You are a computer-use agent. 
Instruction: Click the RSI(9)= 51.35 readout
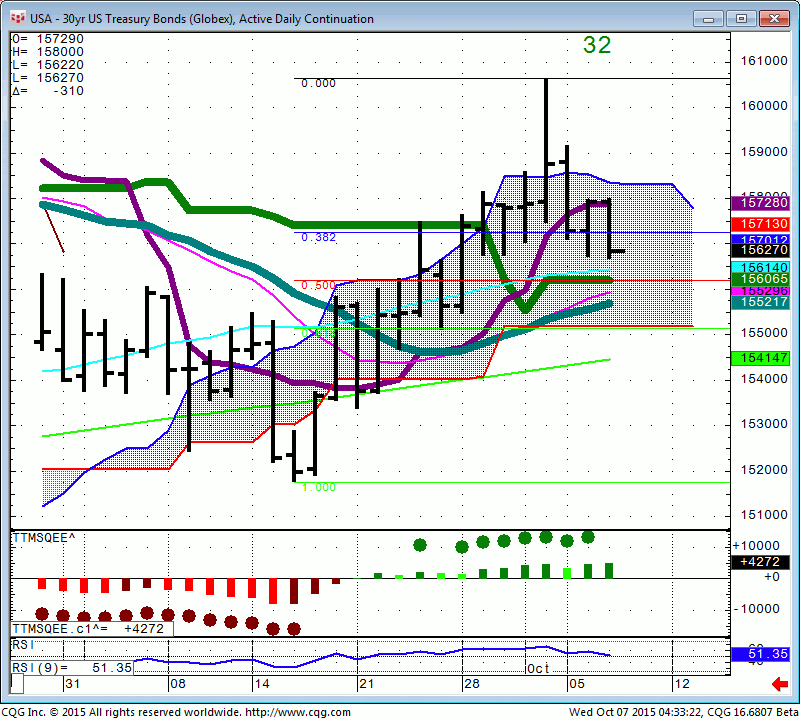click(72, 668)
